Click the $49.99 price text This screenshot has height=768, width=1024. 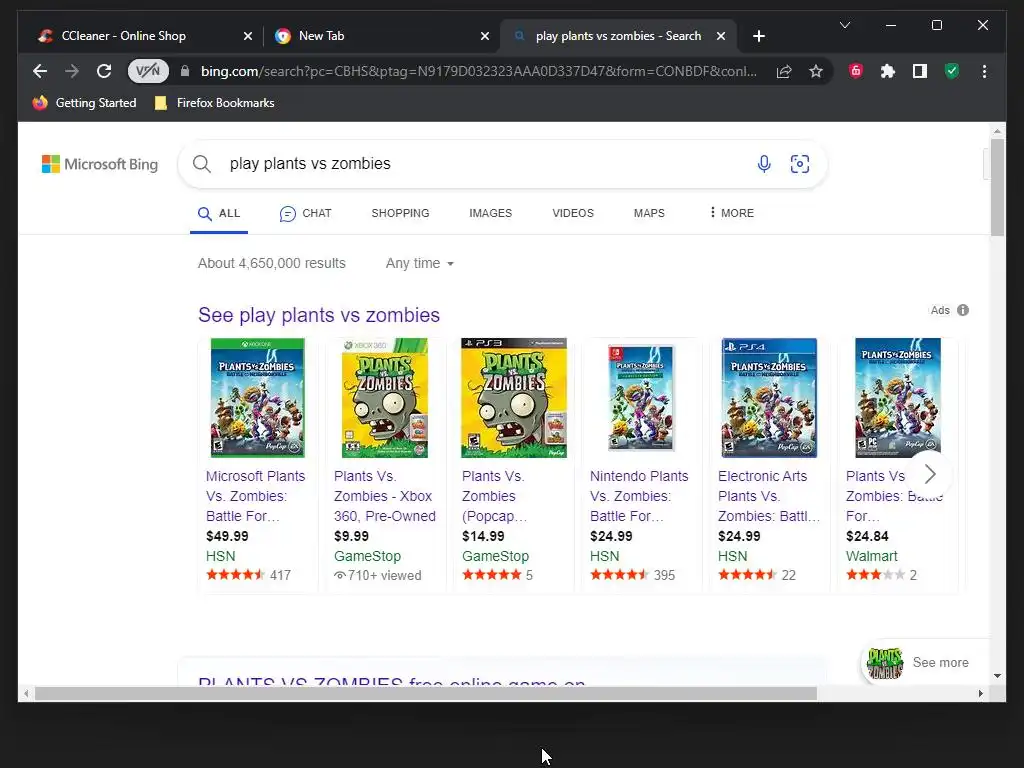coord(227,536)
